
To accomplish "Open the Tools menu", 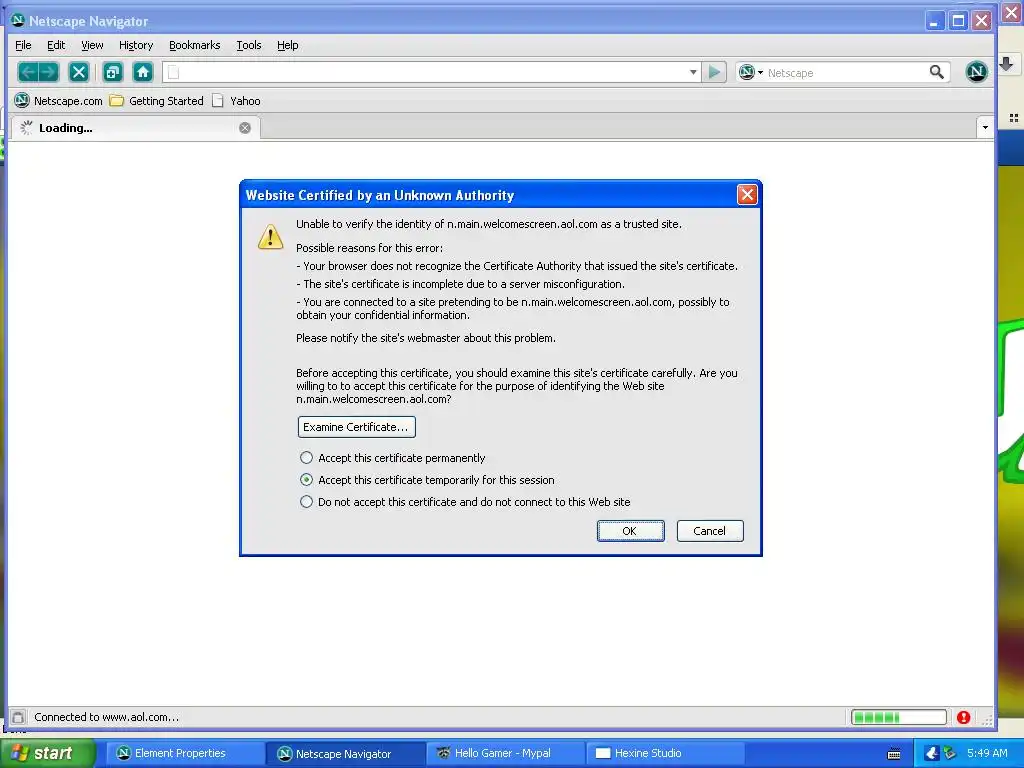I will [x=249, y=45].
